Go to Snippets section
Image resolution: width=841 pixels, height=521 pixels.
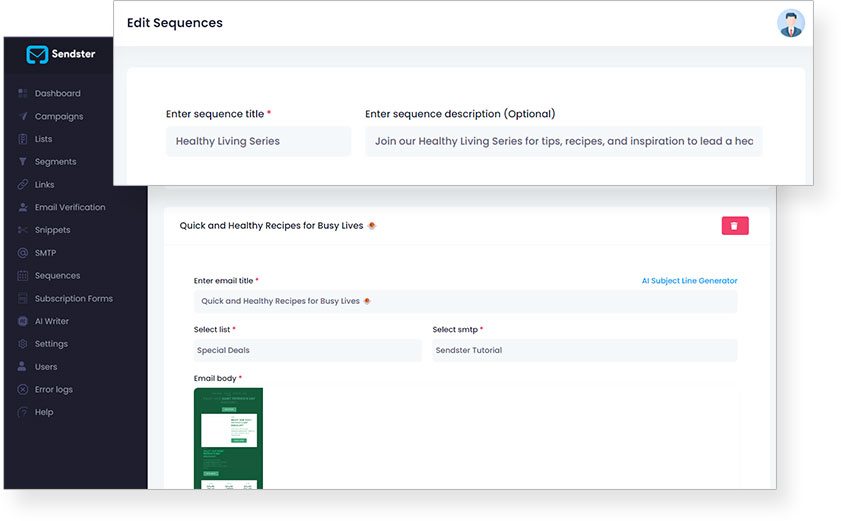click(x=53, y=230)
